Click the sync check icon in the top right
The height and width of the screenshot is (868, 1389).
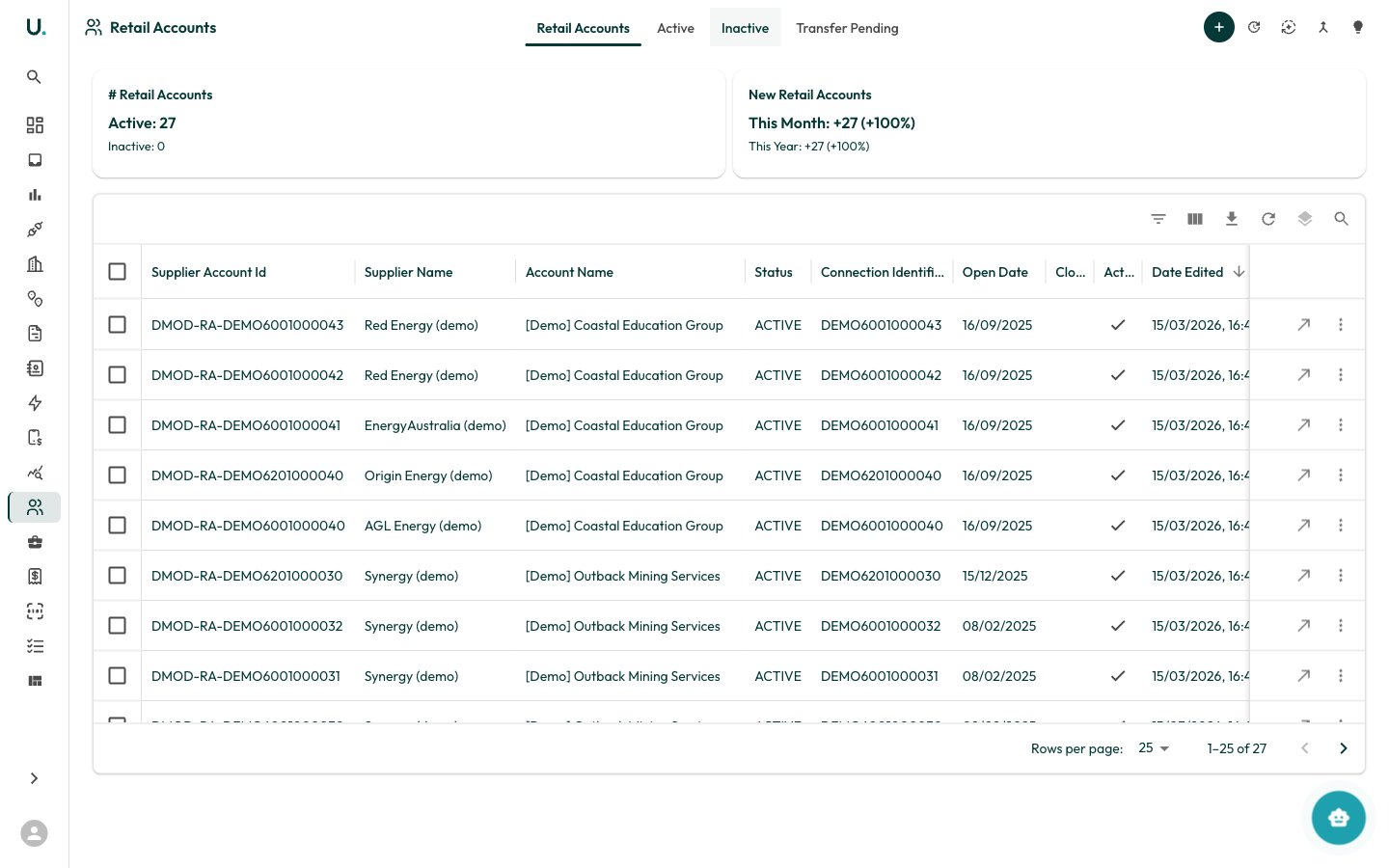click(1289, 27)
